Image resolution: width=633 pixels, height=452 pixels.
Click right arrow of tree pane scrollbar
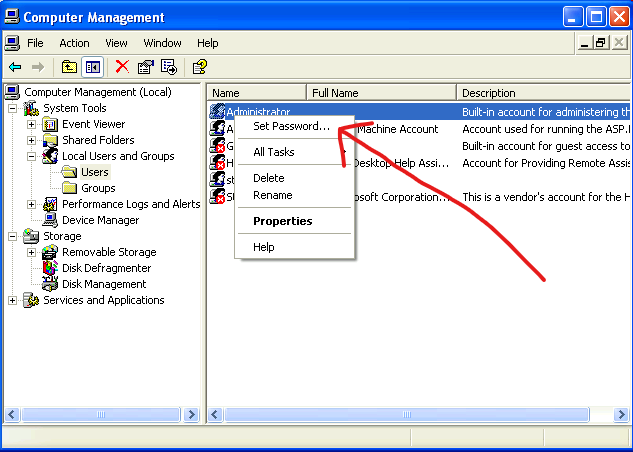(191, 414)
